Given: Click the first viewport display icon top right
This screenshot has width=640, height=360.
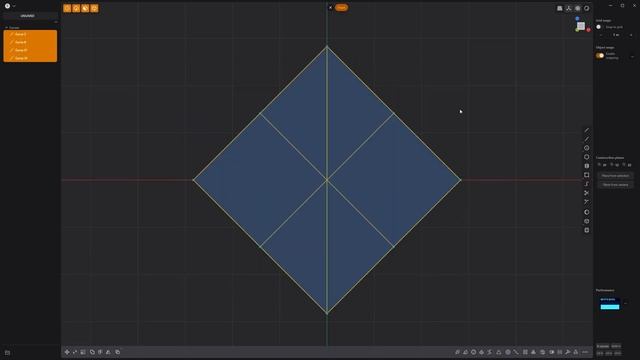Looking at the screenshot, I should pyautogui.click(x=560, y=8).
